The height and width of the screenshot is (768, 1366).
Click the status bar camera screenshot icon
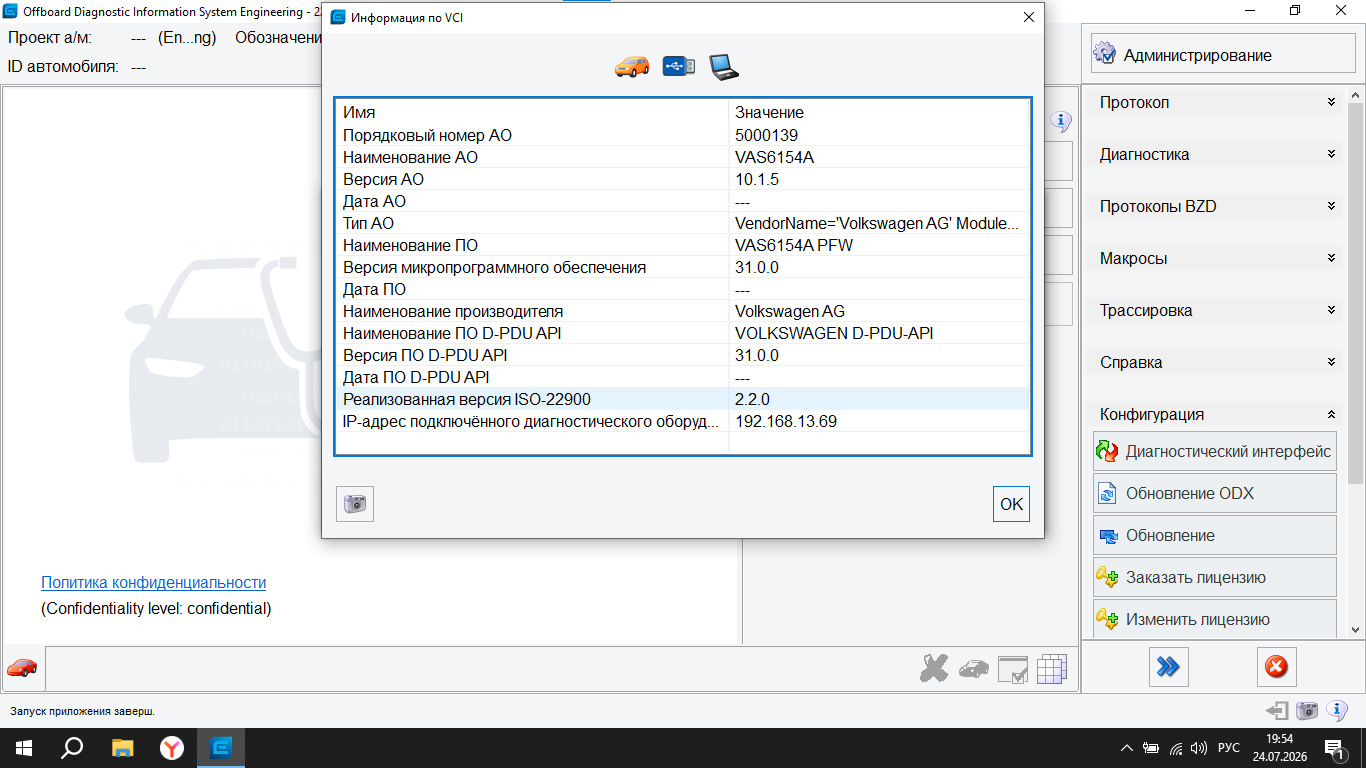[1307, 711]
